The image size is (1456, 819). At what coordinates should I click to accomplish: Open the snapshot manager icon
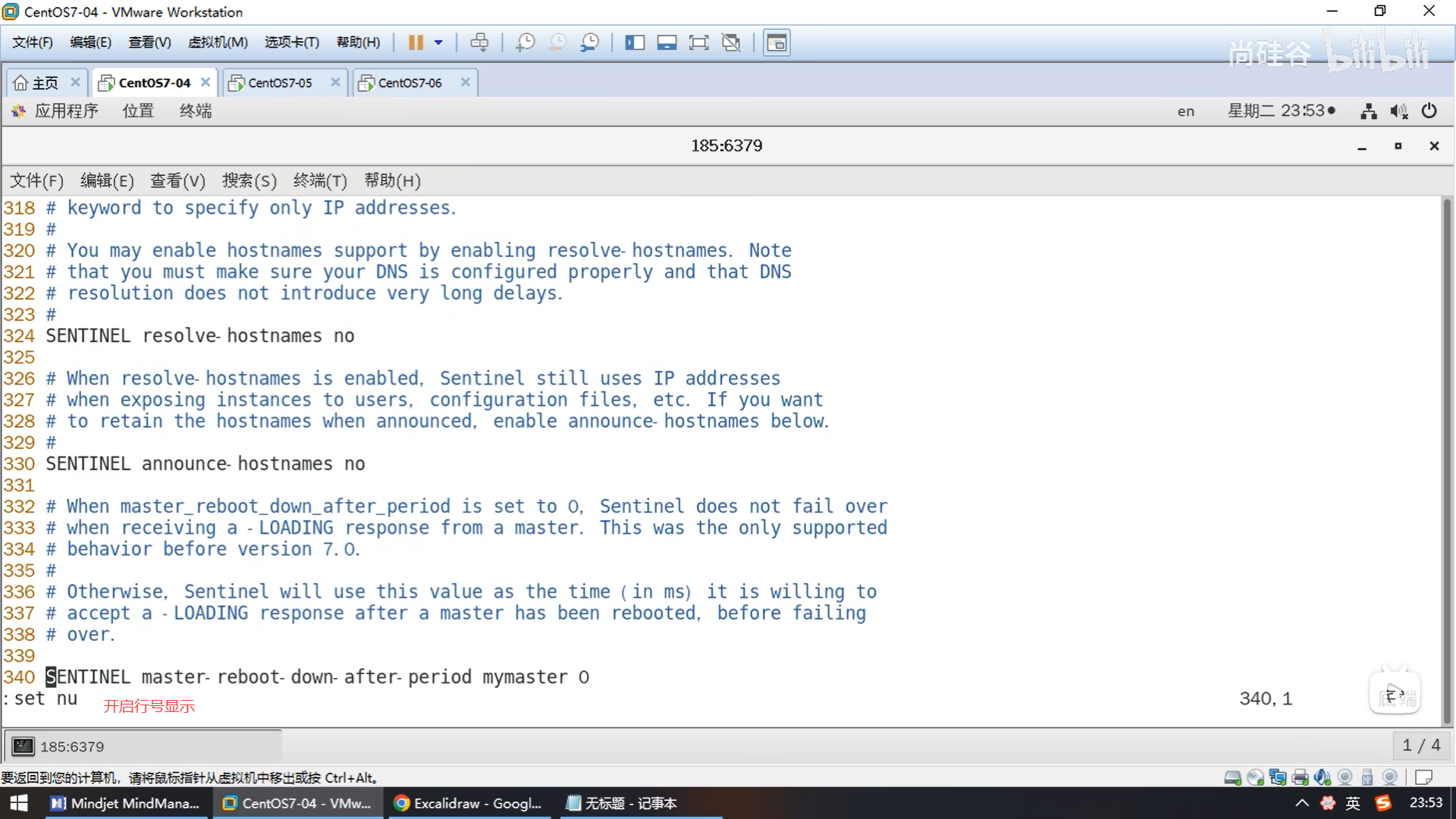(589, 42)
